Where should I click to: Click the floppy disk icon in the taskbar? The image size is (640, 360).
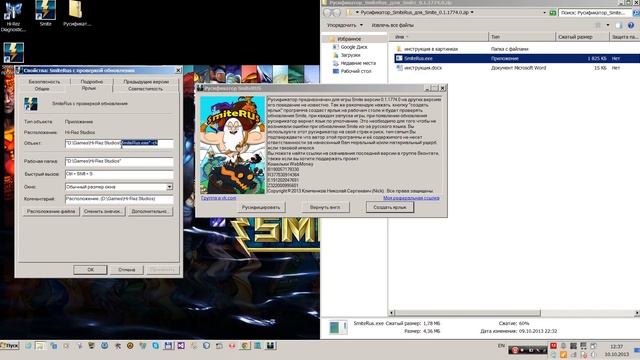168,346
